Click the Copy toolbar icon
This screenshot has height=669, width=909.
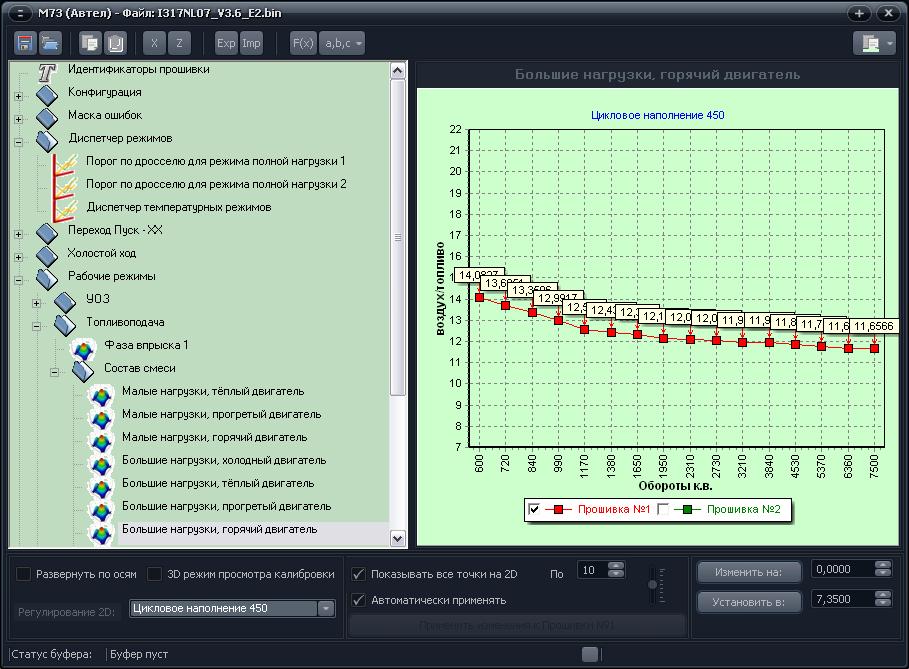tap(90, 43)
